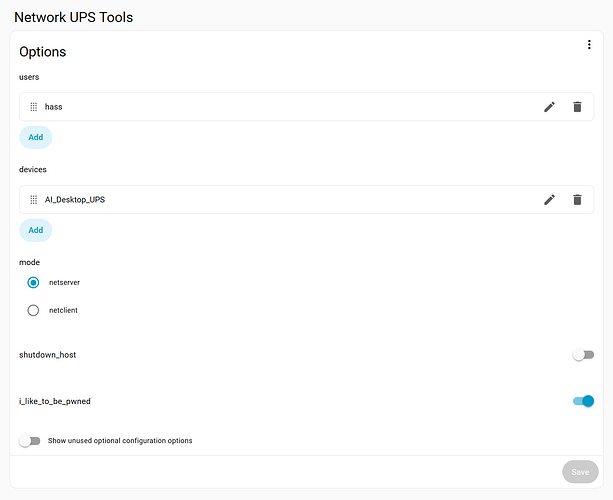Viewport: 613px width, 500px height.
Task: Click drag handle beside AI_Desktop_UPS
Action: 34,200
